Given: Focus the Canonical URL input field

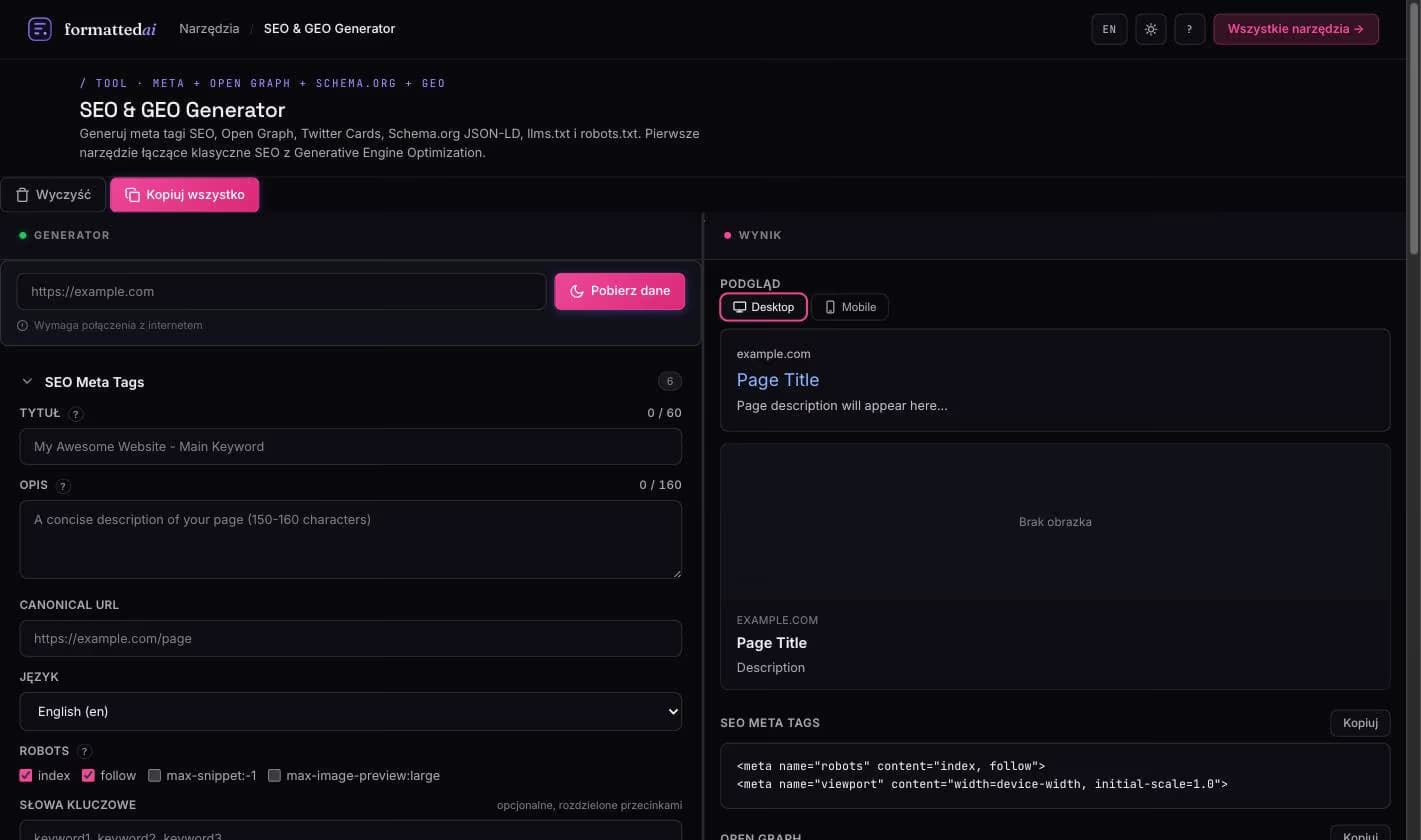Looking at the screenshot, I should click(x=350, y=638).
